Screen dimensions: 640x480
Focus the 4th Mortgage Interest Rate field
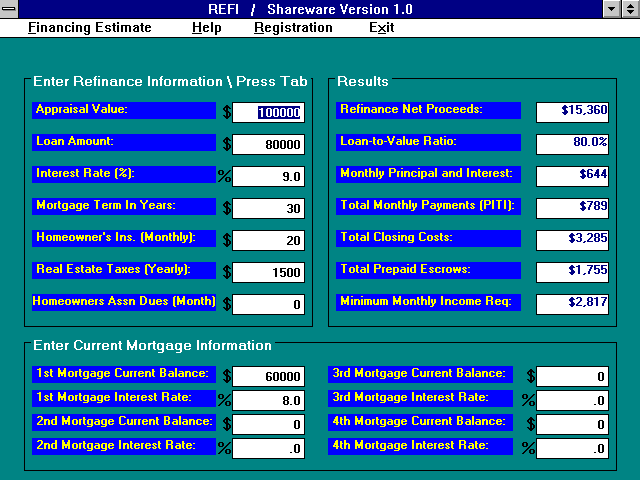(x=573, y=449)
